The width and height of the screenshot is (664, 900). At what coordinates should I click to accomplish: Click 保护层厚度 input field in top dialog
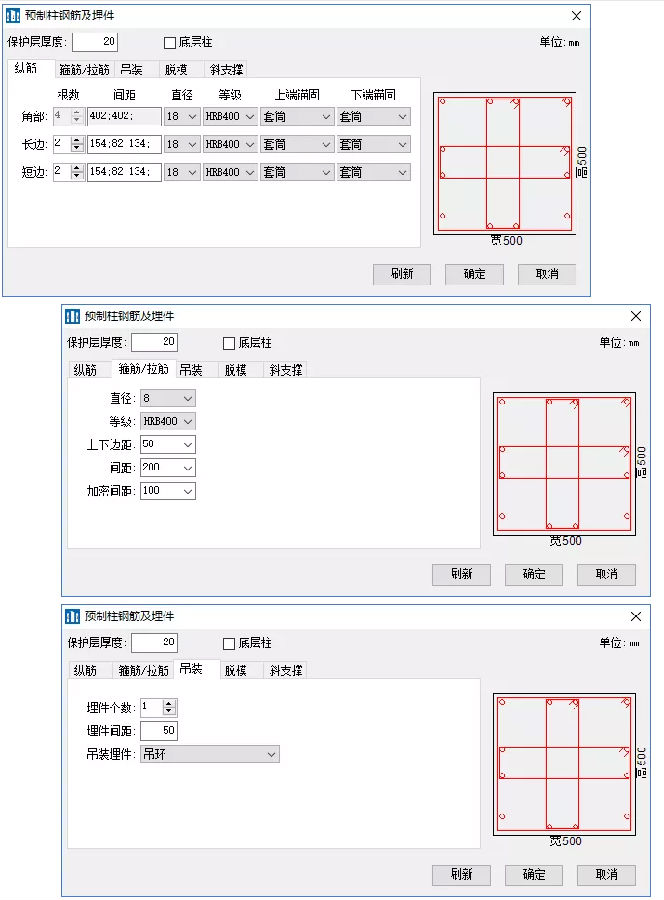coord(95,42)
